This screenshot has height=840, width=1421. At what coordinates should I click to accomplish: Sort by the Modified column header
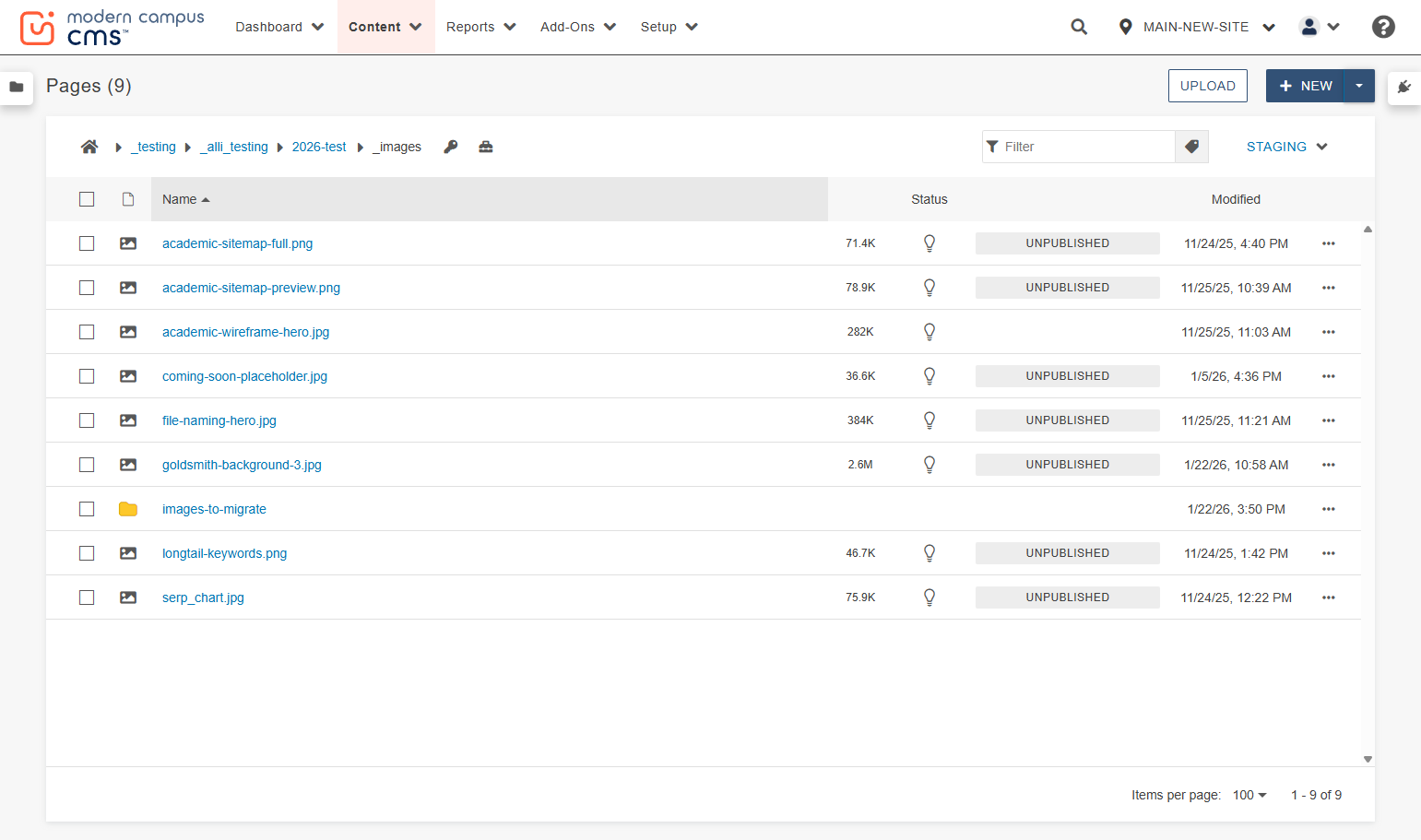(1236, 199)
